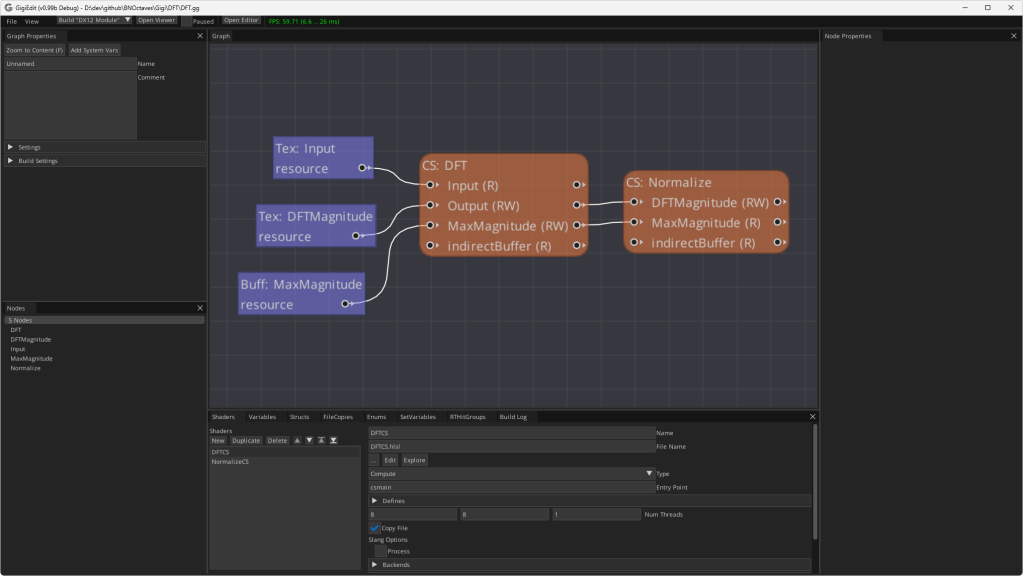Click Zoom to Content button
Viewport: 1023px width, 576px height.
34,50
